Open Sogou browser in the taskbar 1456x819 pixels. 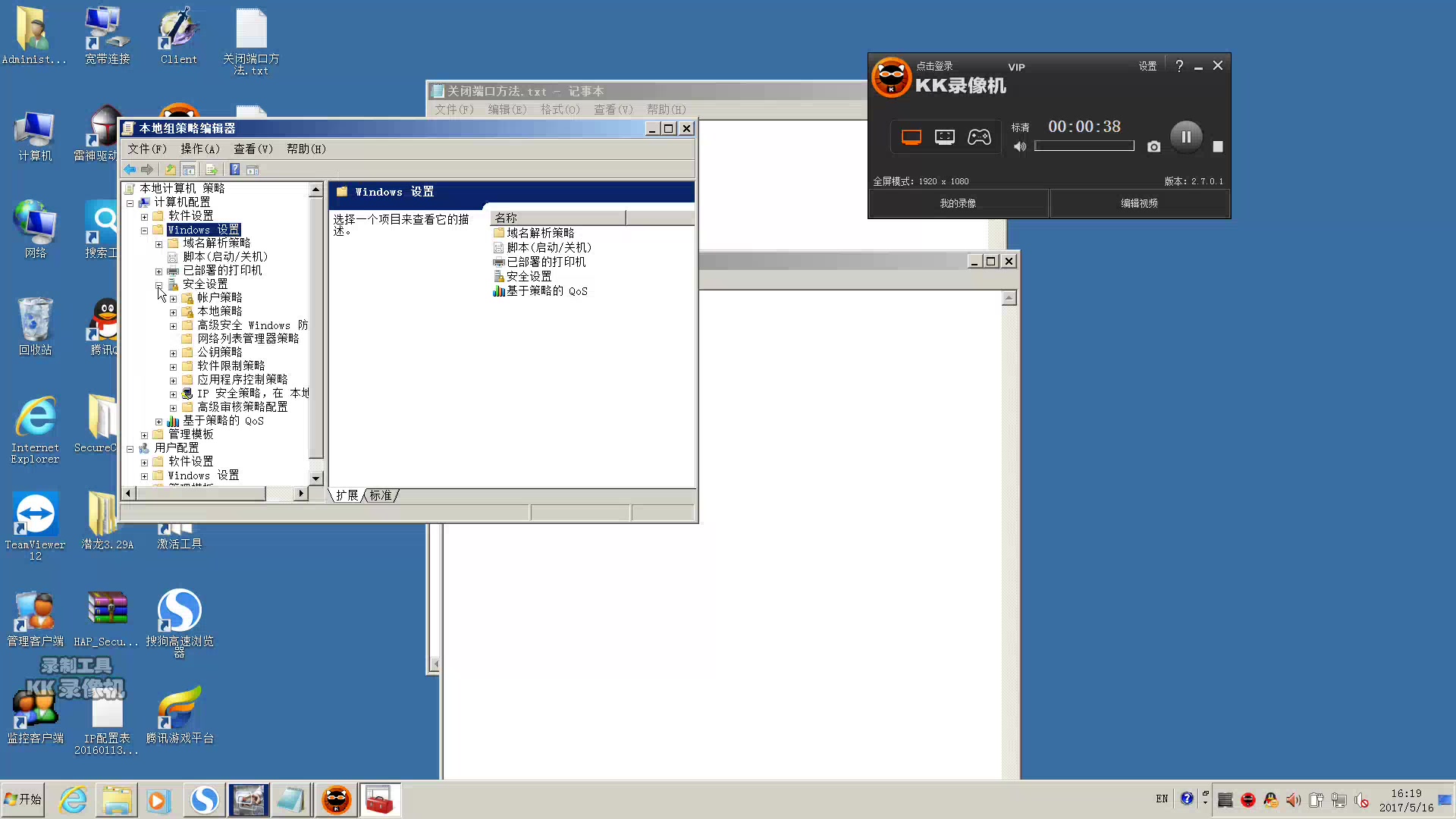click(x=204, y=800)
